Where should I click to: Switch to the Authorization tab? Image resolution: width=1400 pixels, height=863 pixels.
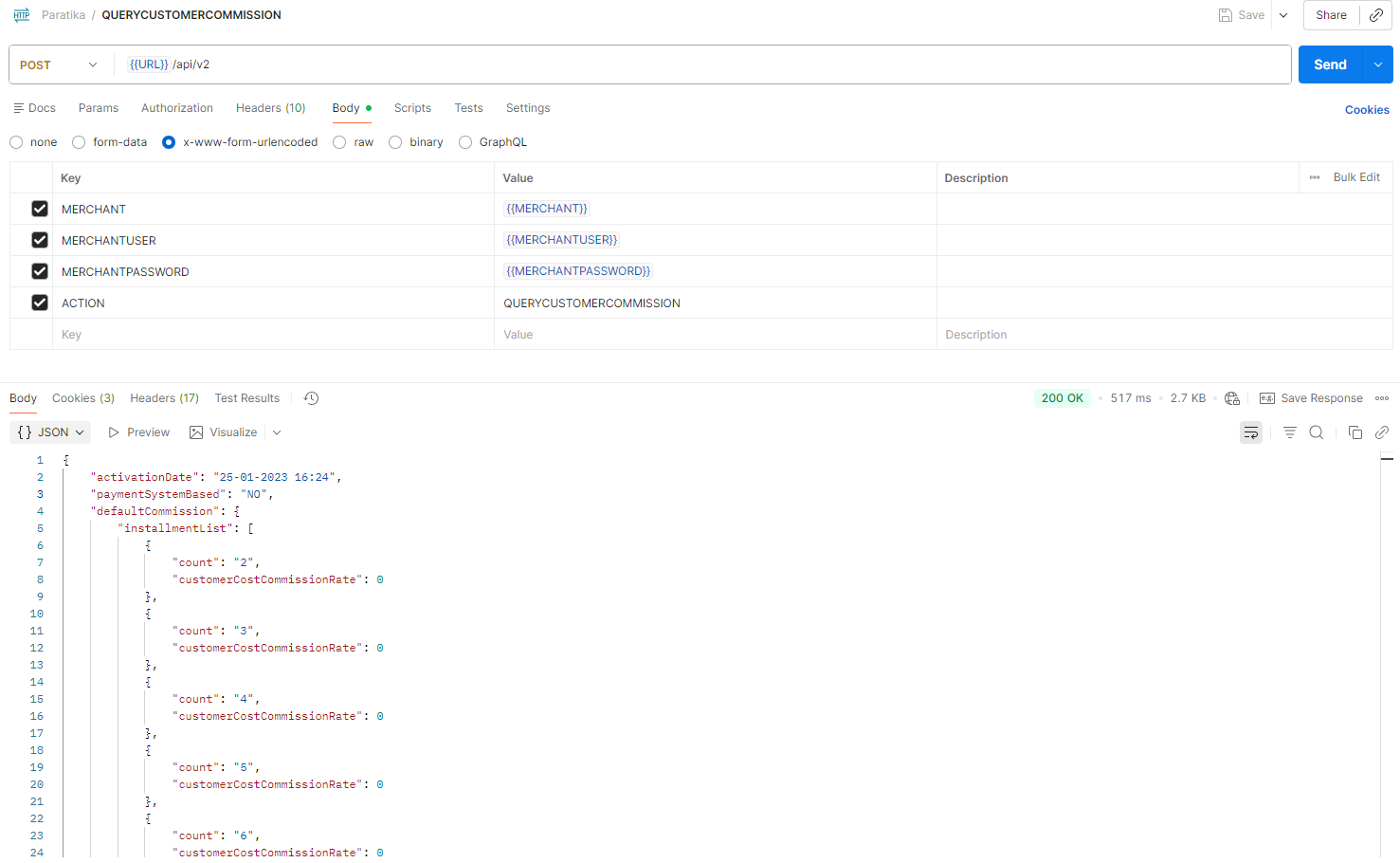point(177,108)
